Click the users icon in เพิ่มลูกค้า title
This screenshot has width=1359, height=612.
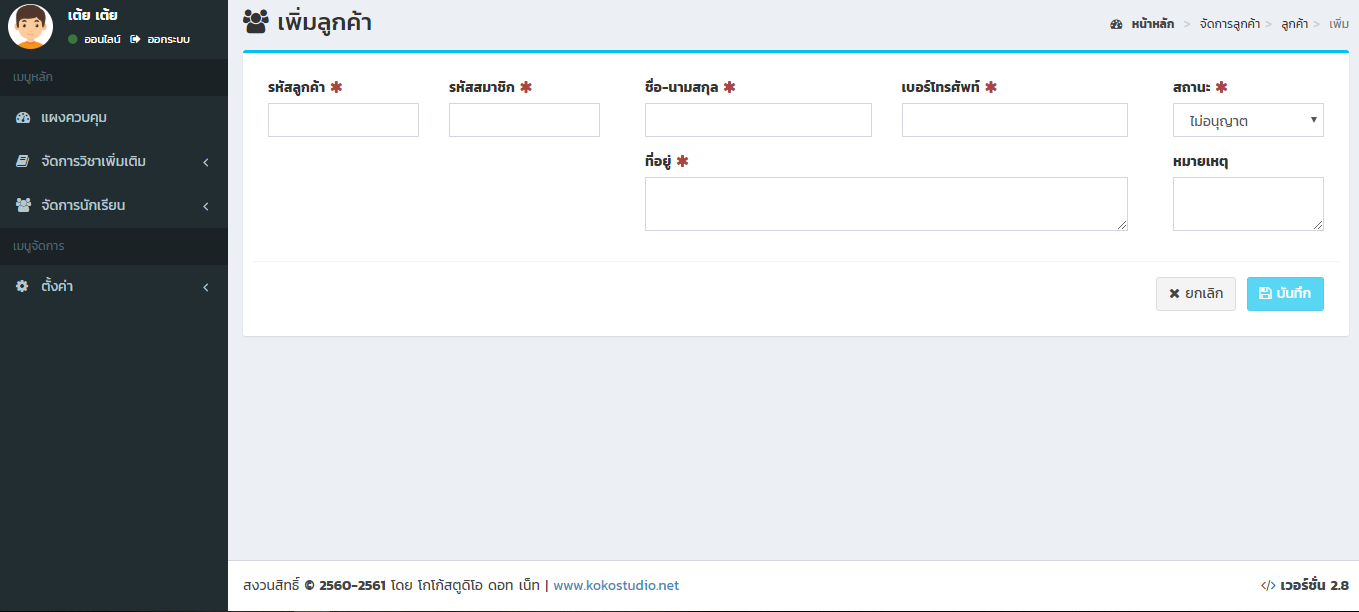click(256, 22)
